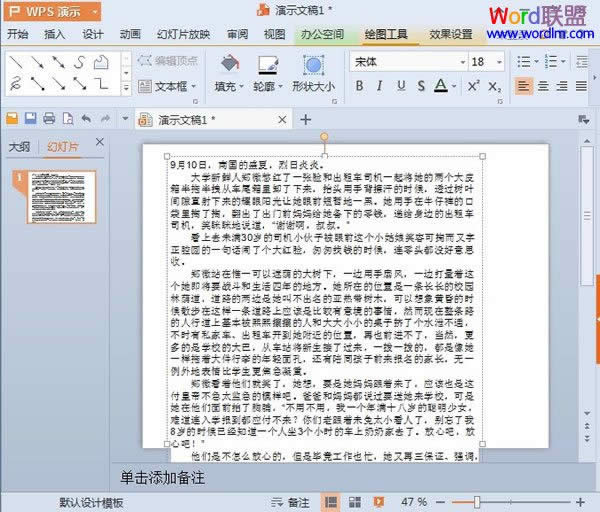The width and height of the screenshot is (600, 512).
Task: Switch to Normal view icon in status bar
Action: (331, 502)
